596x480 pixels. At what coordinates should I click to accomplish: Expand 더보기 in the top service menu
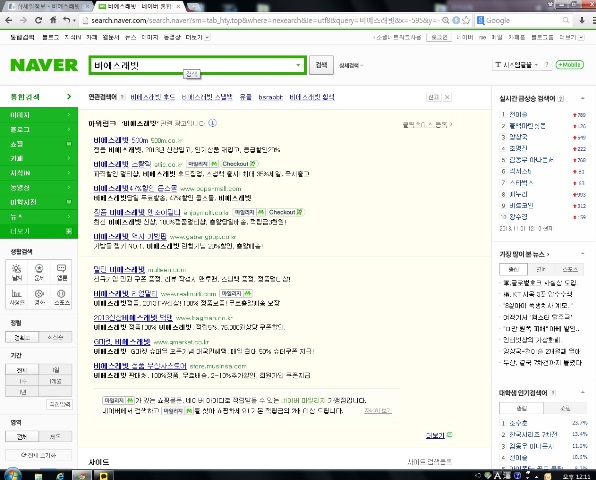(198, 37)
